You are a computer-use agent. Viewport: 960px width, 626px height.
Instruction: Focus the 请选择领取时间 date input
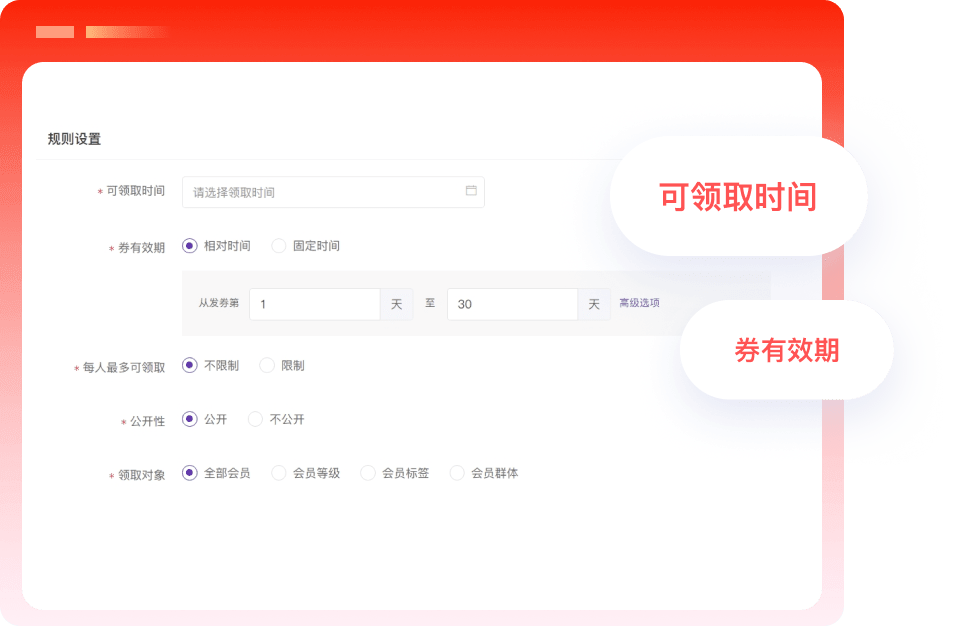[320, 192]
